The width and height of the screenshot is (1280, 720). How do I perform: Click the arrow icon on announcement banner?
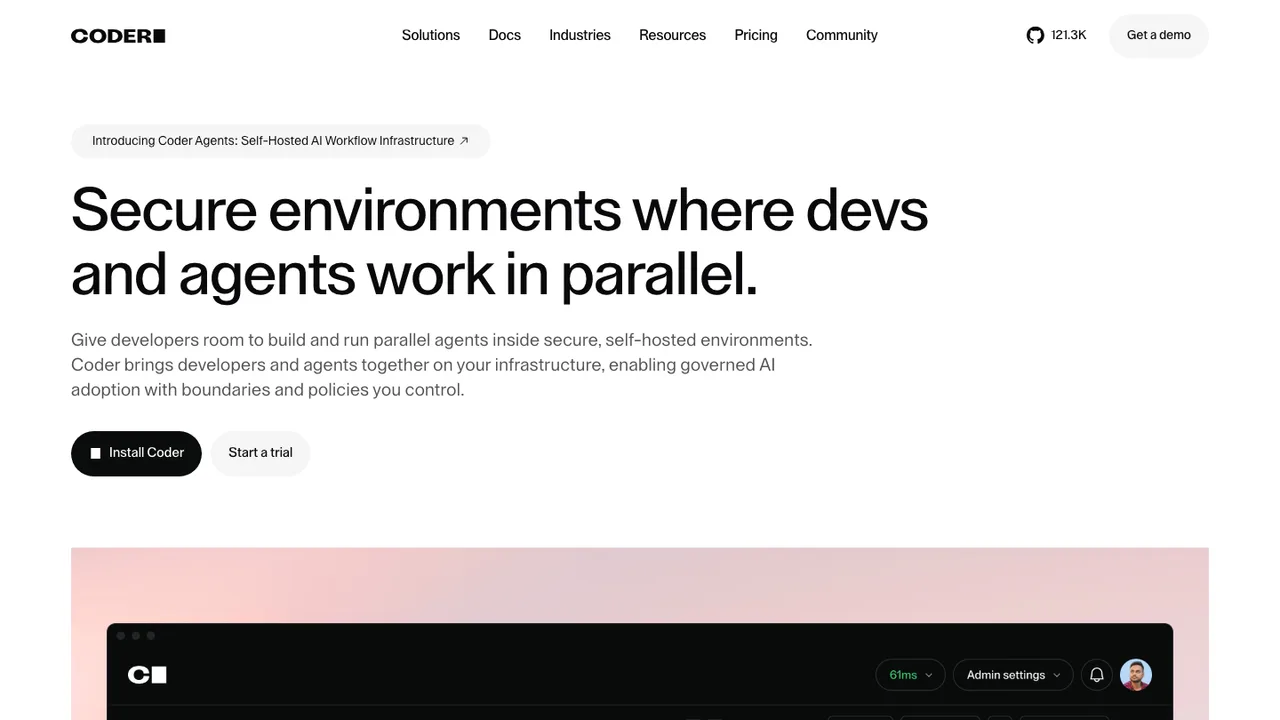tap(464, 141)
